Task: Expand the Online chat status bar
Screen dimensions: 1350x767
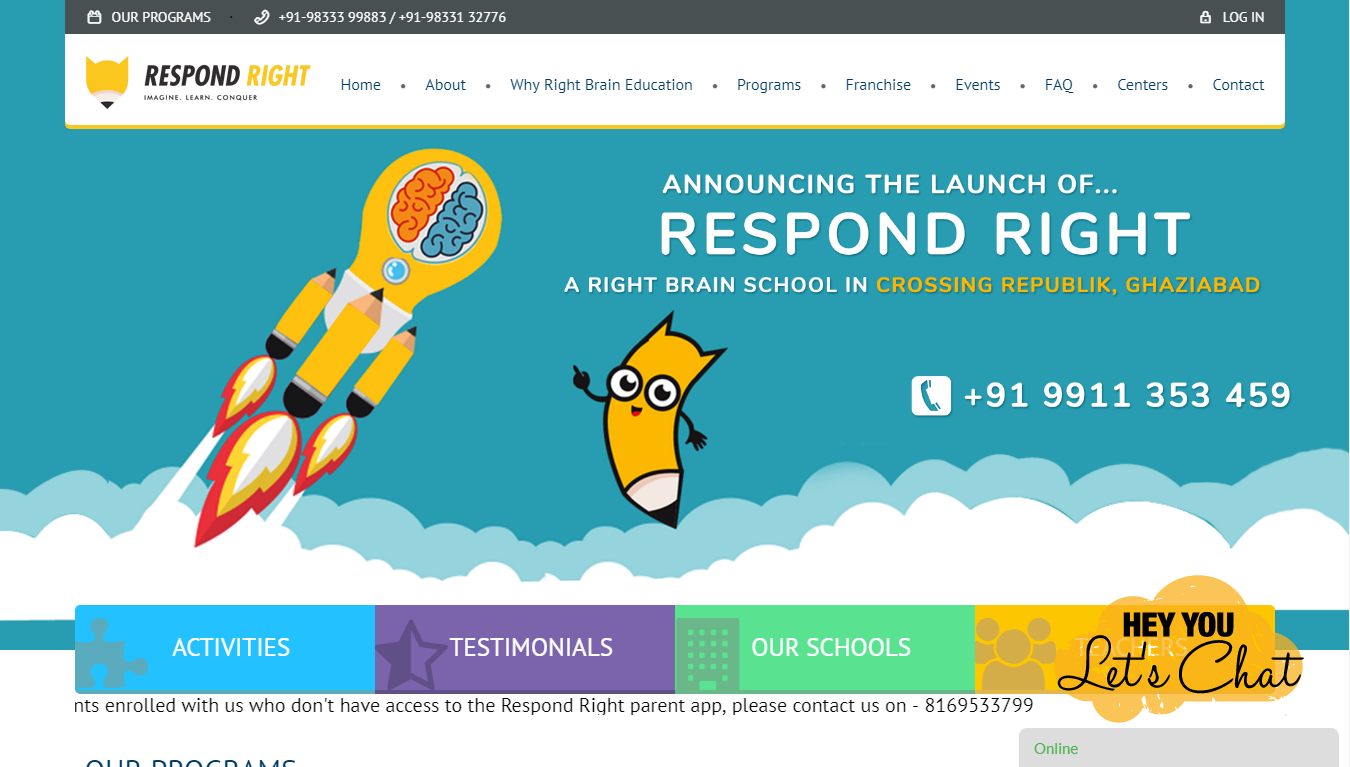Action: coord(1178,748)
